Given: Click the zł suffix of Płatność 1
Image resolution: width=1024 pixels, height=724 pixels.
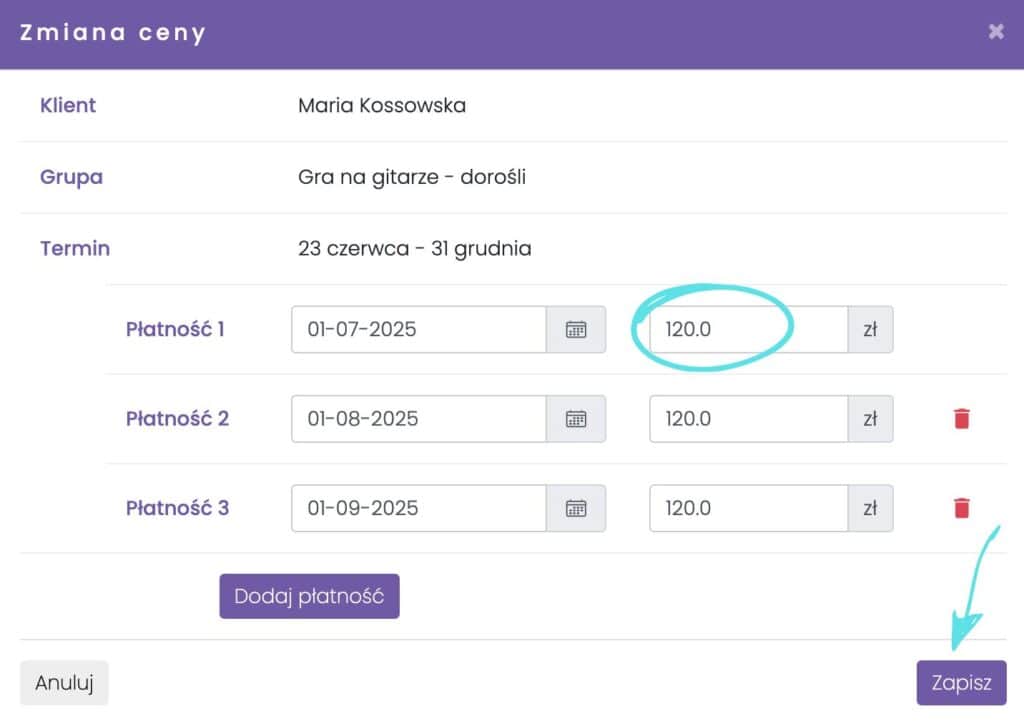Looking at the screenshot, I should tap(870, 330).
